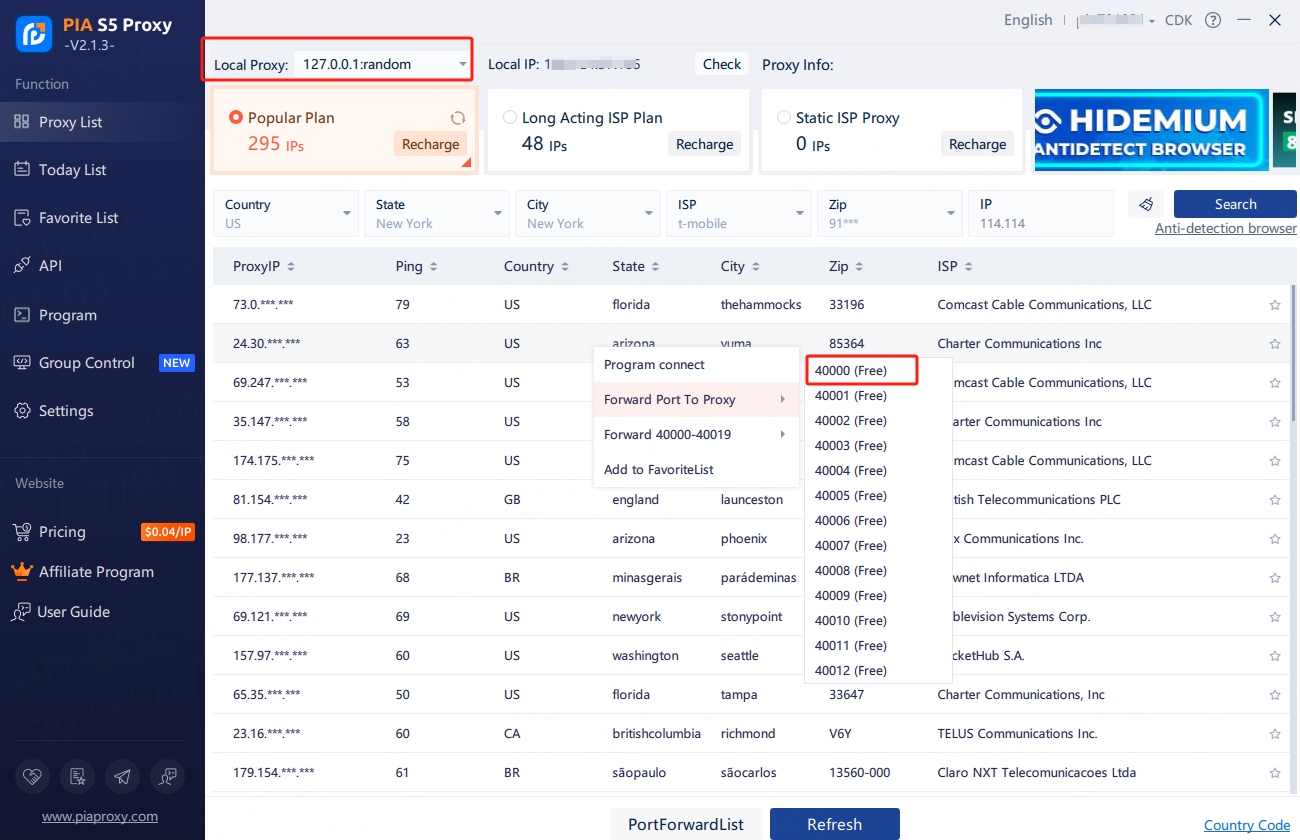The image size is (1300, 840).
Task: Star the 69.121 stonypoint row
Action: pyautogui.click(x=1275, y=617)
